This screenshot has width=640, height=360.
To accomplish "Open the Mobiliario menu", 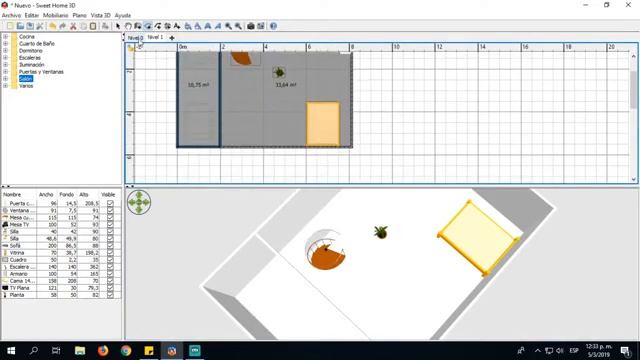I will tap(56, 15).
